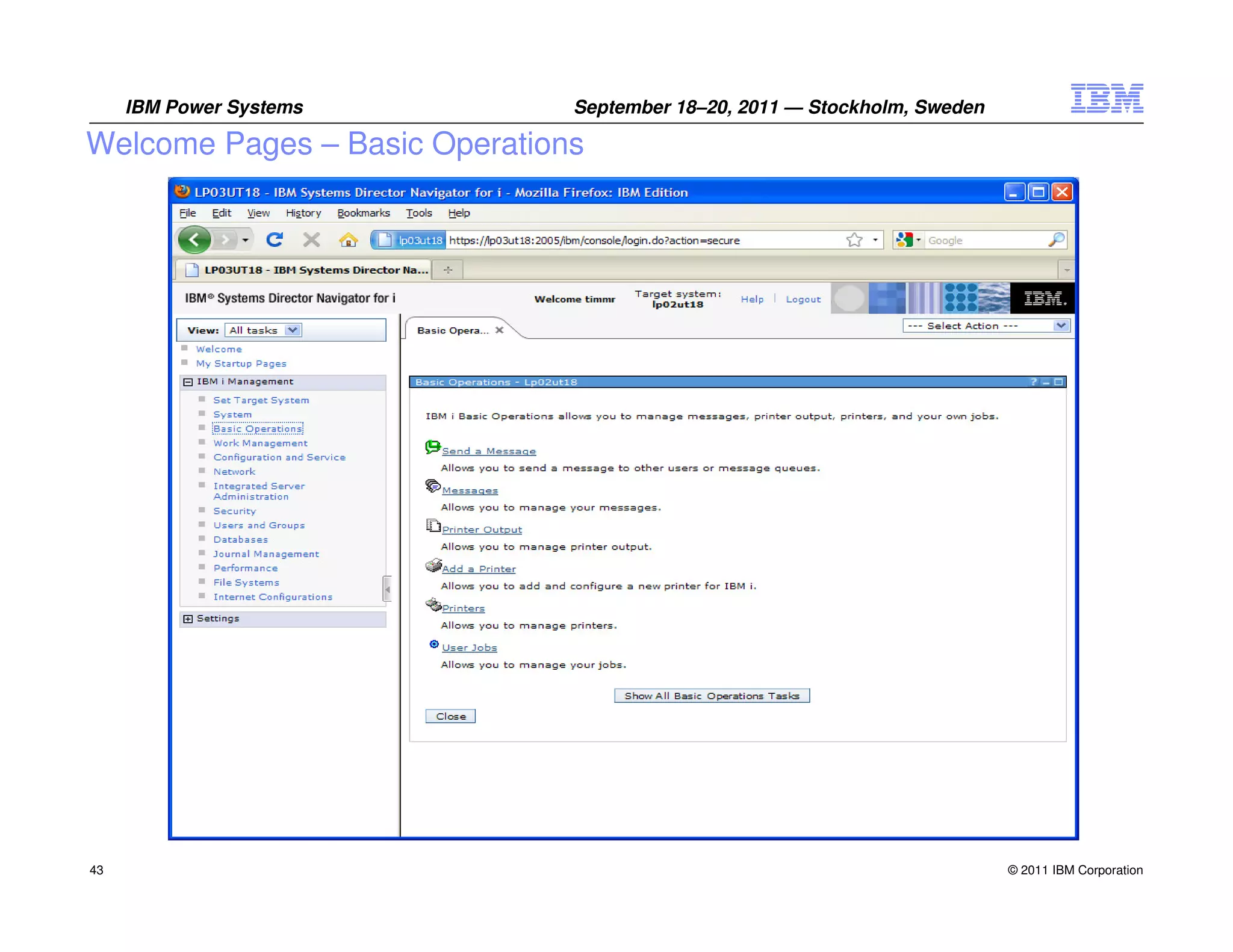Viewport: 1233px width, 952px height.
Task: Open Configuration and Service
Action: click(x=279, y=457)
